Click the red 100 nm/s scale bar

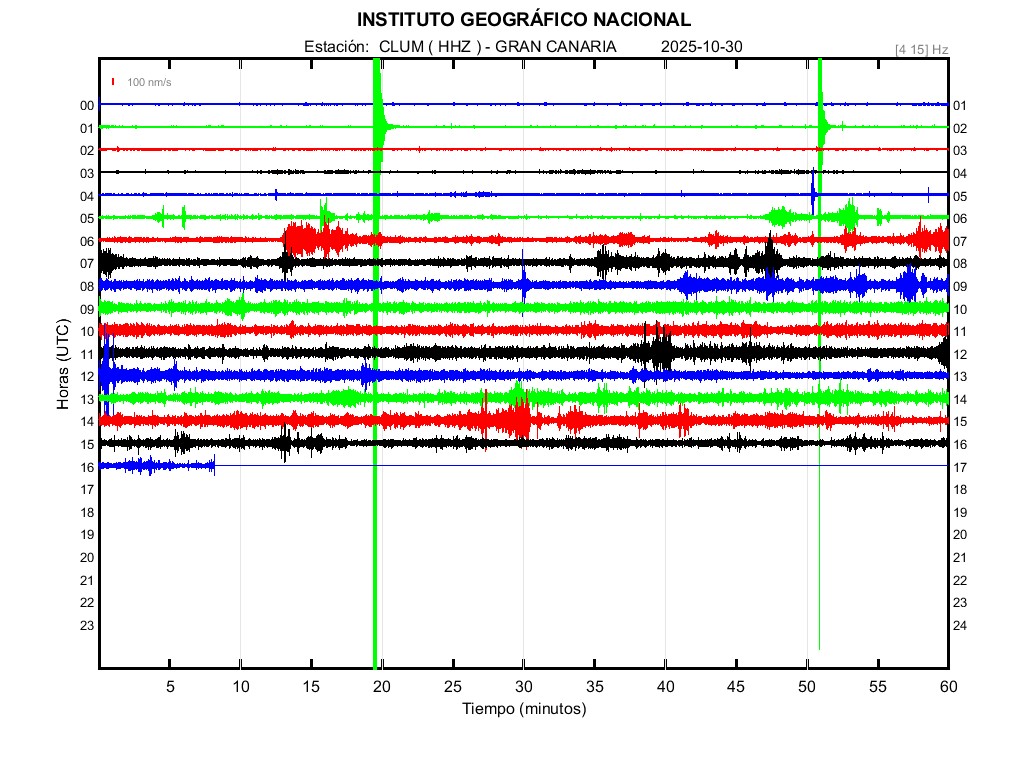pos(114,82)
